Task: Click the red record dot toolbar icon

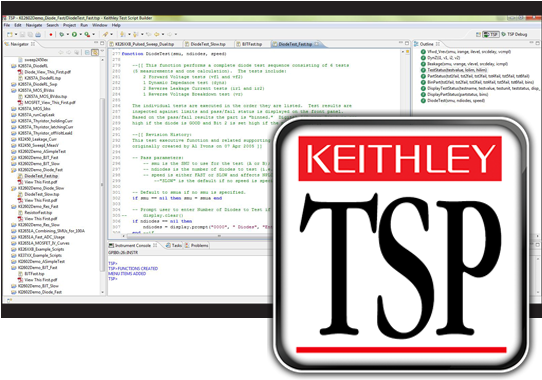Action: tap(51, 34)
